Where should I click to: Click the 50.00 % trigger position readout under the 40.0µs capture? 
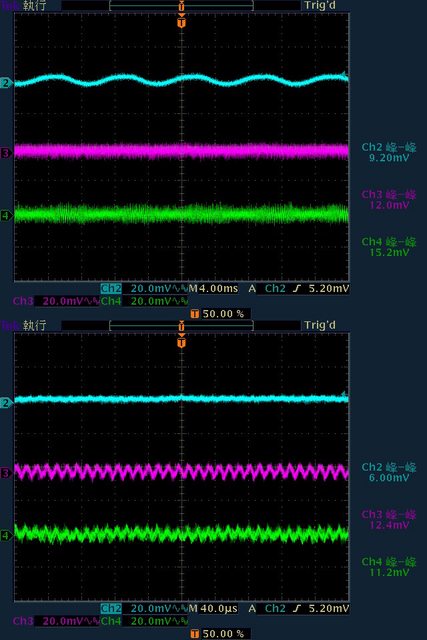223,633
